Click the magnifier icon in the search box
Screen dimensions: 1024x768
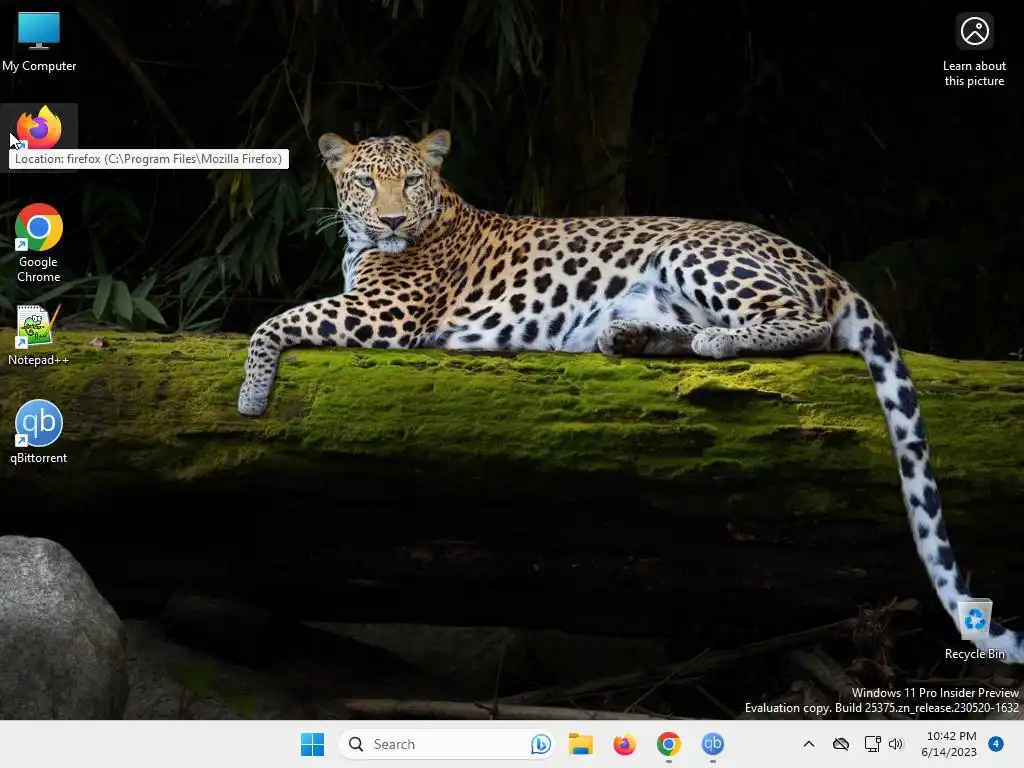pyautogui.click(x=356, y=744)
